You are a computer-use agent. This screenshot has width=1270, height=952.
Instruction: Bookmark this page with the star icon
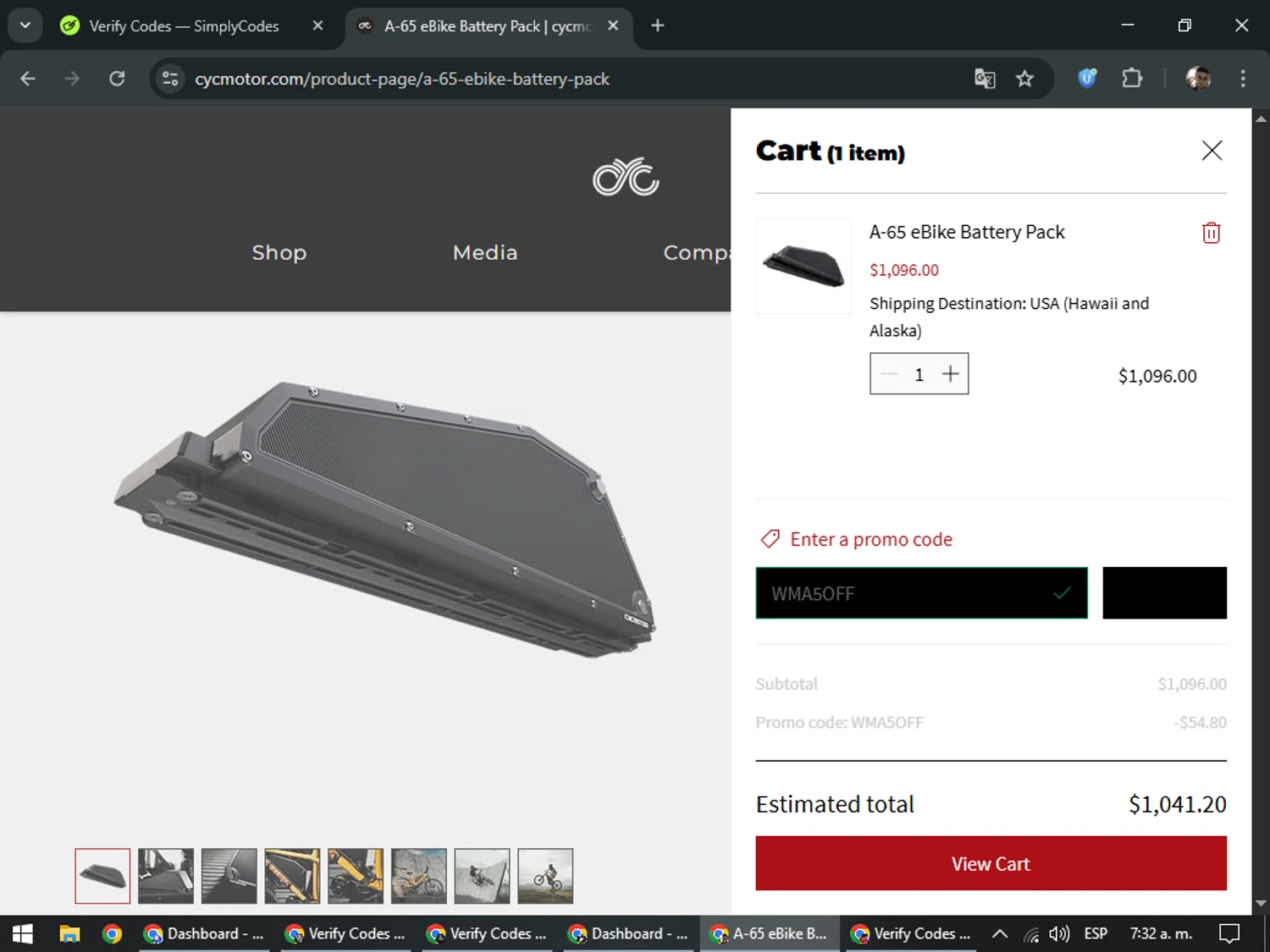(1024, 79)
